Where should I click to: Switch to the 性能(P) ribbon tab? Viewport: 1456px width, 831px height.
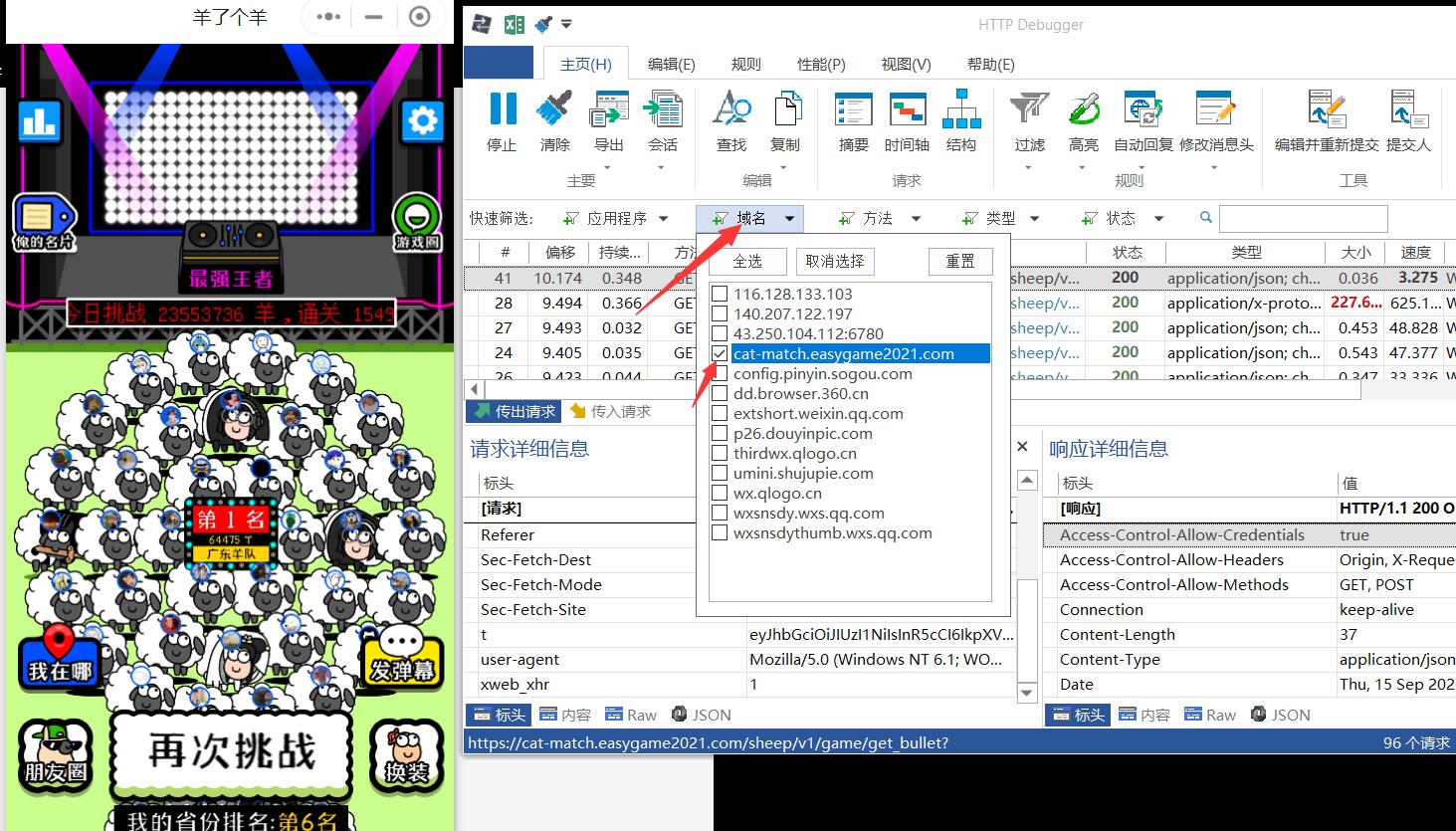click(x=821, y=64)
